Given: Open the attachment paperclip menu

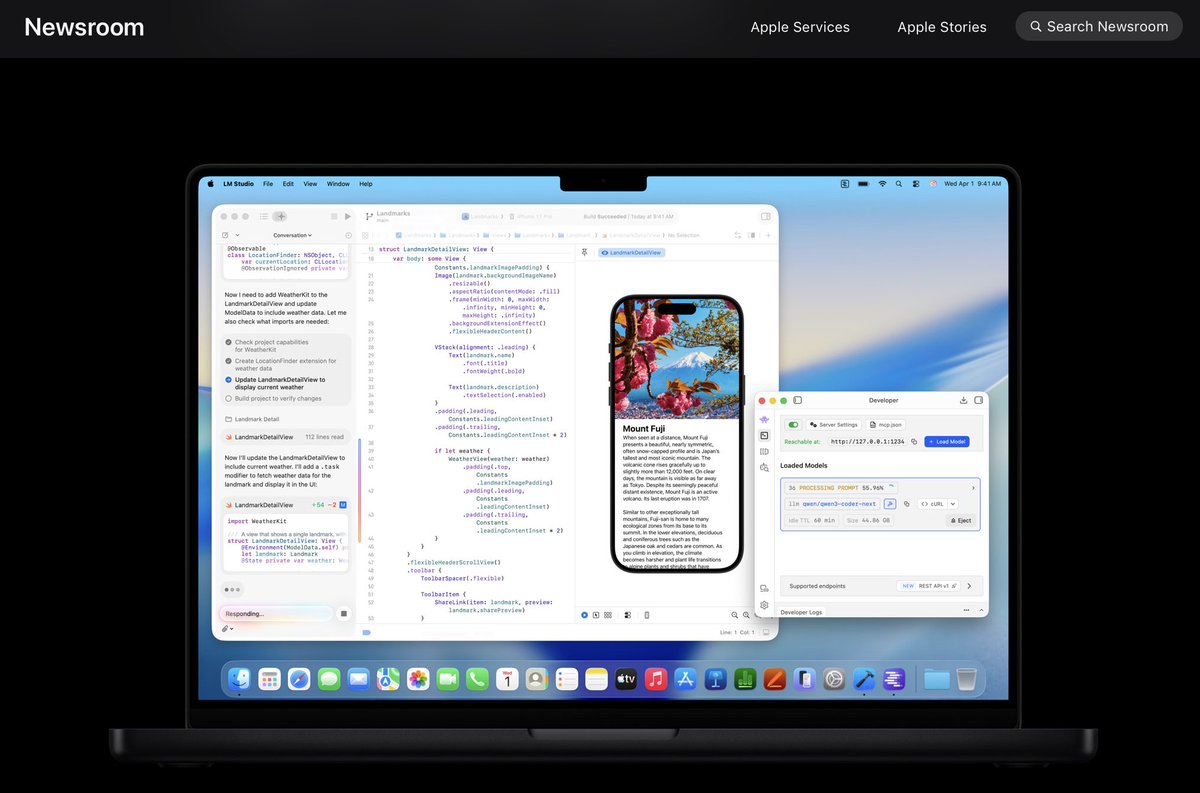Looking at the screenshot, I should [228, 629].
